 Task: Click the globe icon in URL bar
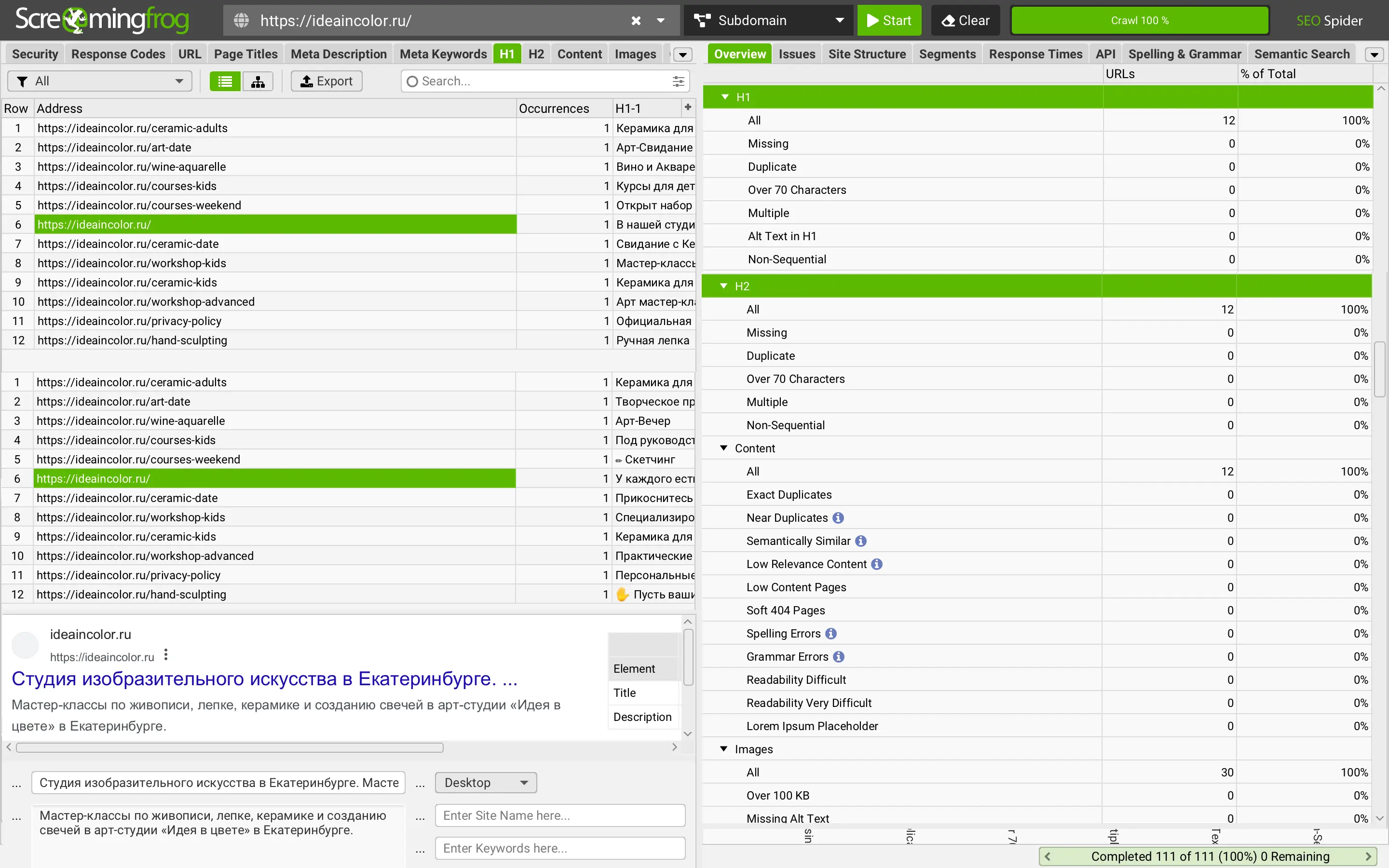pyautogui.click(x=242, y=21)
